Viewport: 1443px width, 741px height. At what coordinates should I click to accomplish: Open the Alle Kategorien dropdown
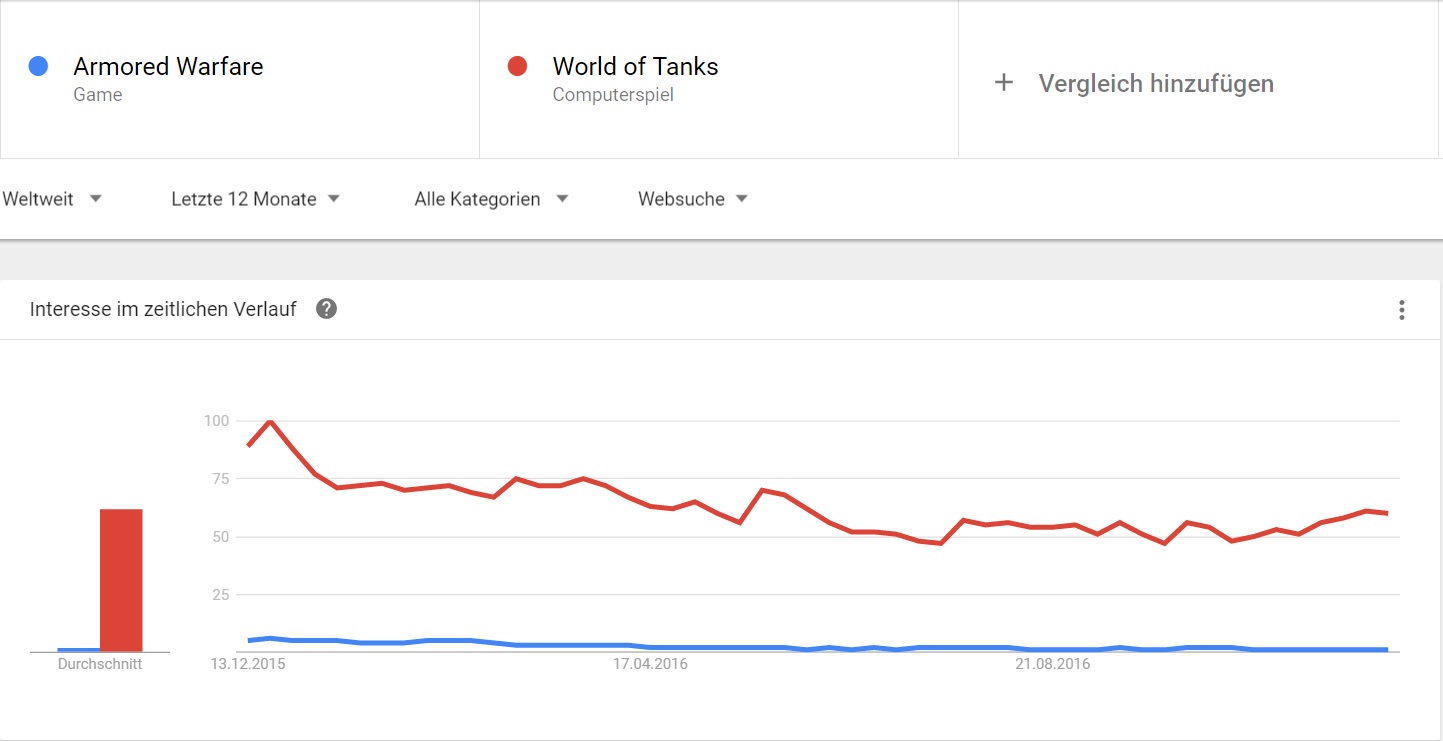click(491, 199)
